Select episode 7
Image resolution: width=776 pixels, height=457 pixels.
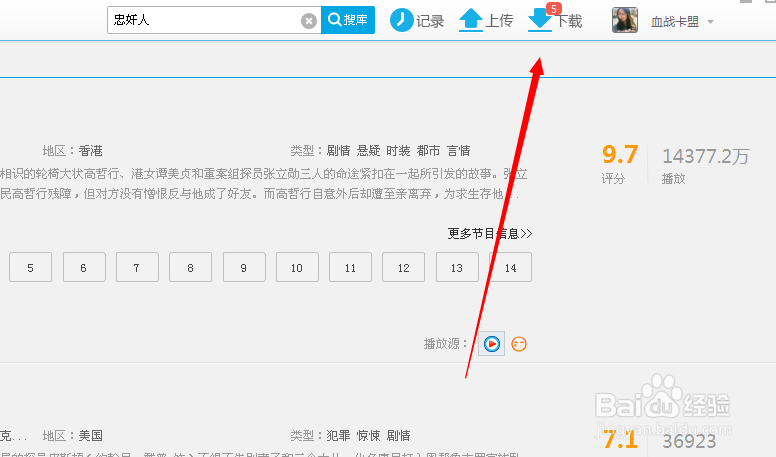(137, 267)
